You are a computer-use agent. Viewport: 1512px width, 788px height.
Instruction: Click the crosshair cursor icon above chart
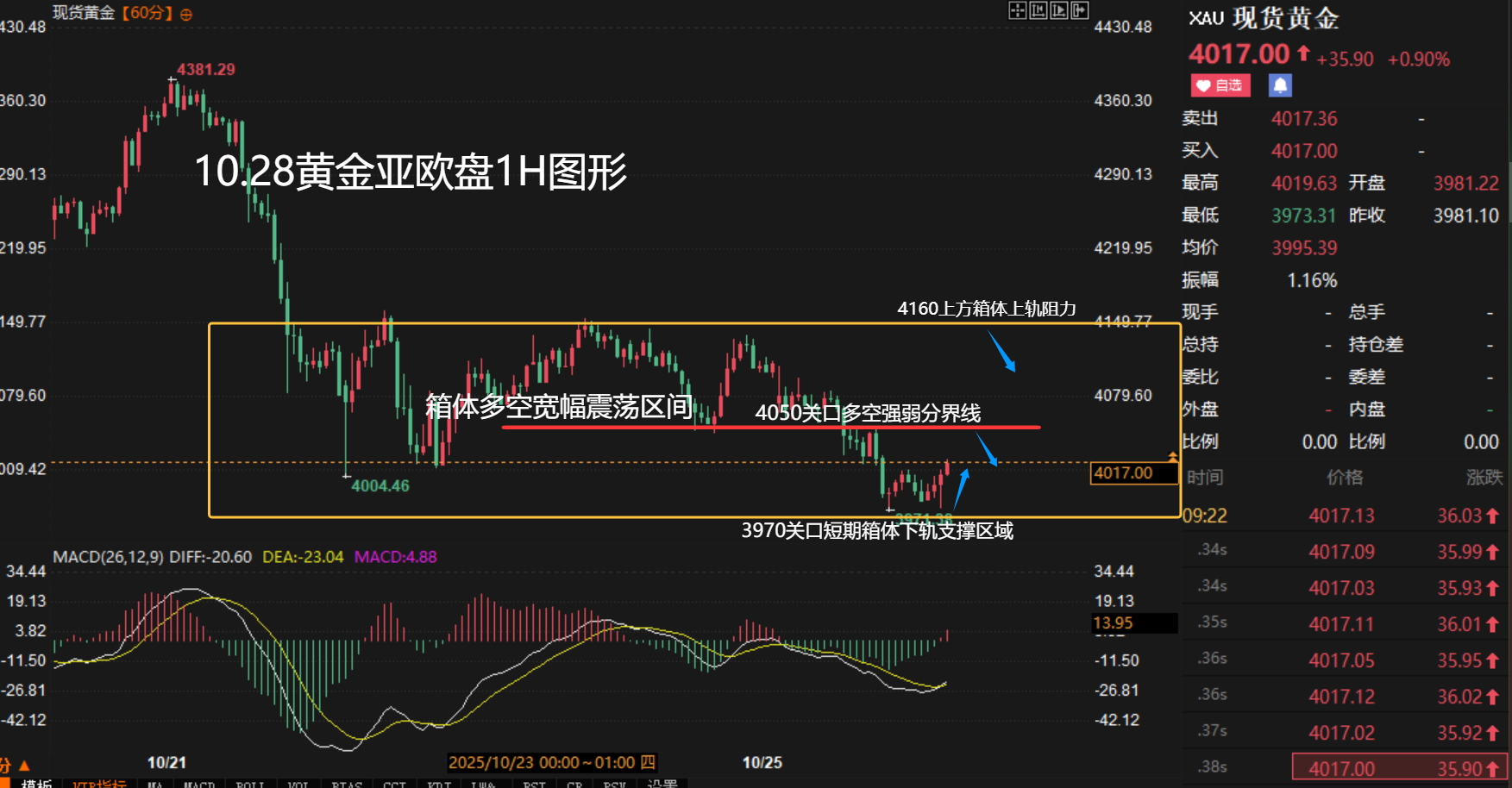tap(1018, 10)
